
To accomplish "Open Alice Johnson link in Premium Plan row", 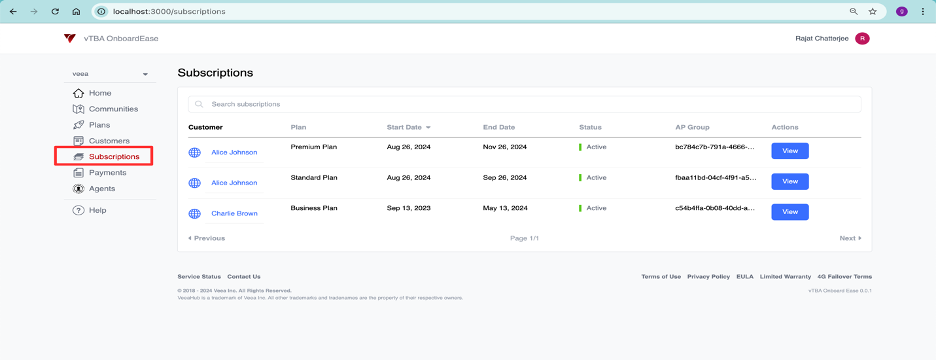I will [x=234, y=153].
